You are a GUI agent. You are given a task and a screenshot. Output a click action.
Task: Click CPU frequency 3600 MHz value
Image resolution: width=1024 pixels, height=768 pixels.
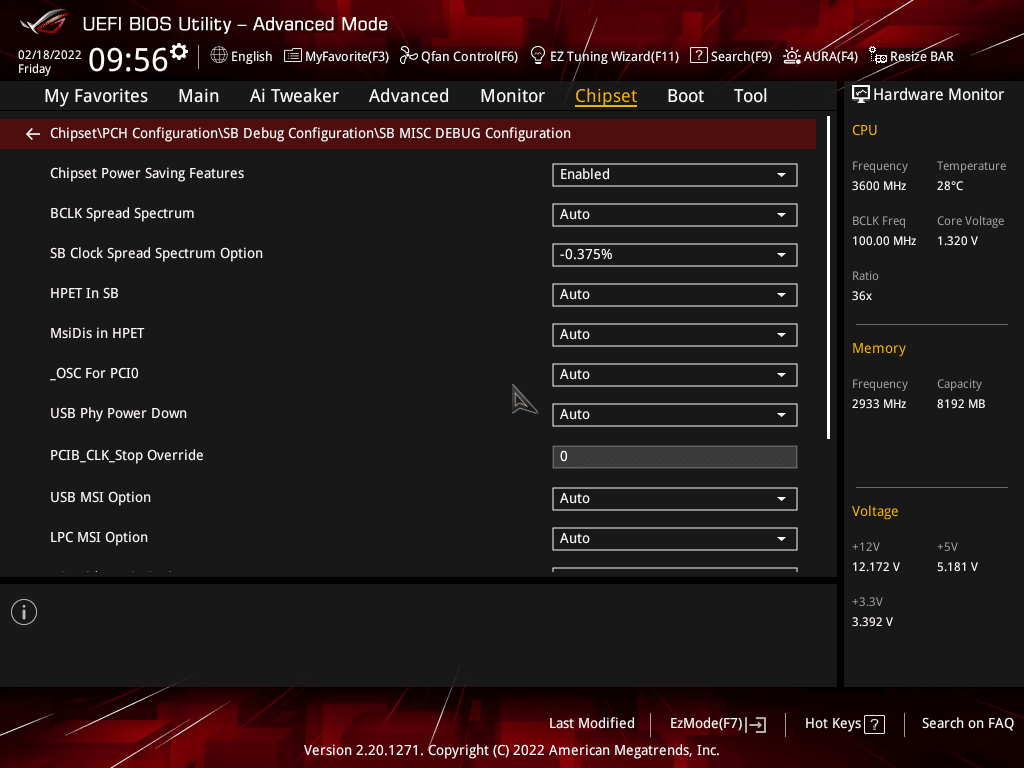(x=878, y=186)
